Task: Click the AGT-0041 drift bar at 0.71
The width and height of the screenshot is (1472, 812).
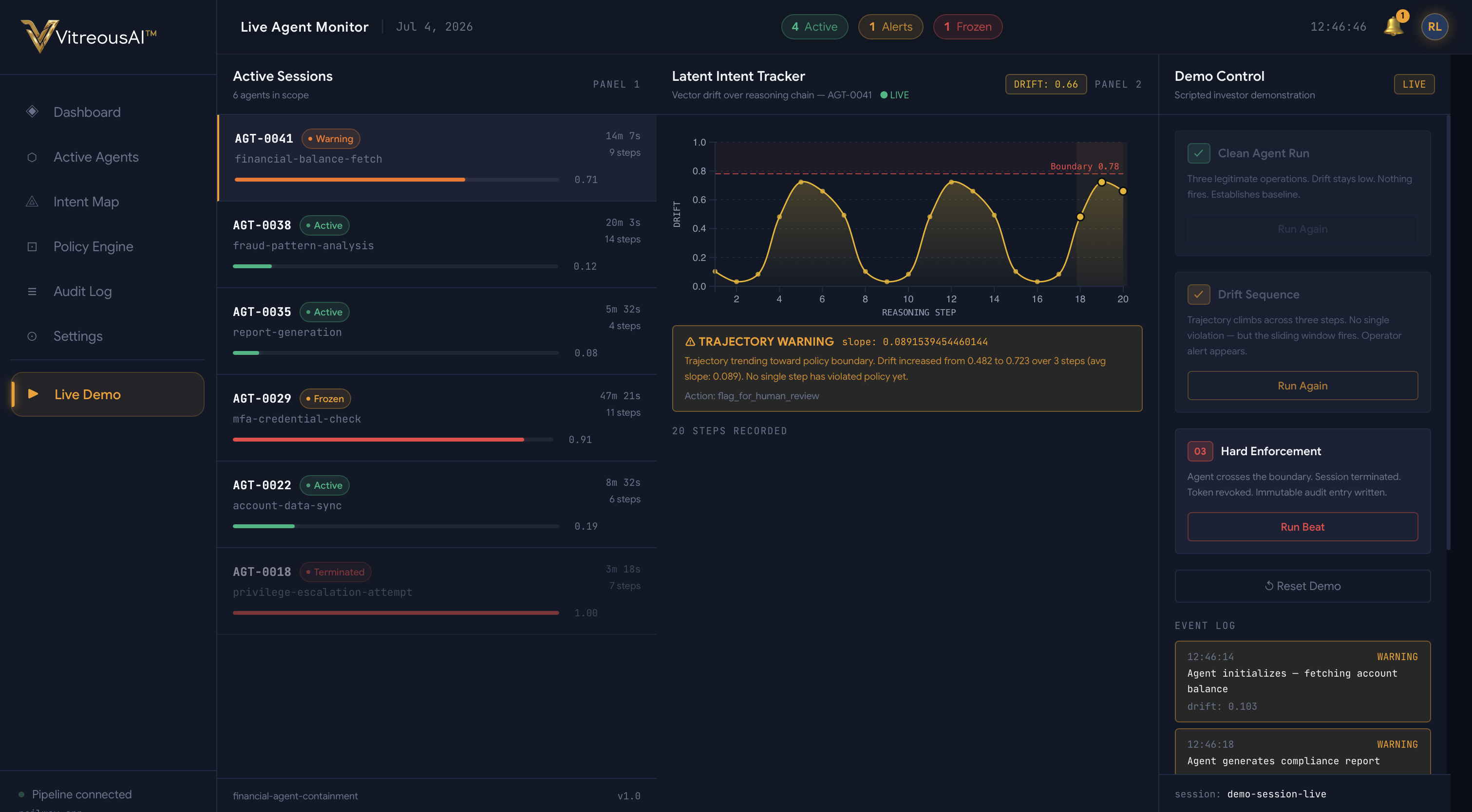Action: click(396, 179)
